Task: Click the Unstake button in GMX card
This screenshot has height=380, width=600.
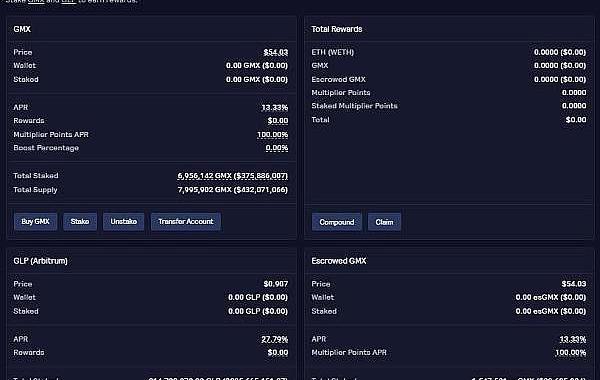Action: pos(124,222)
